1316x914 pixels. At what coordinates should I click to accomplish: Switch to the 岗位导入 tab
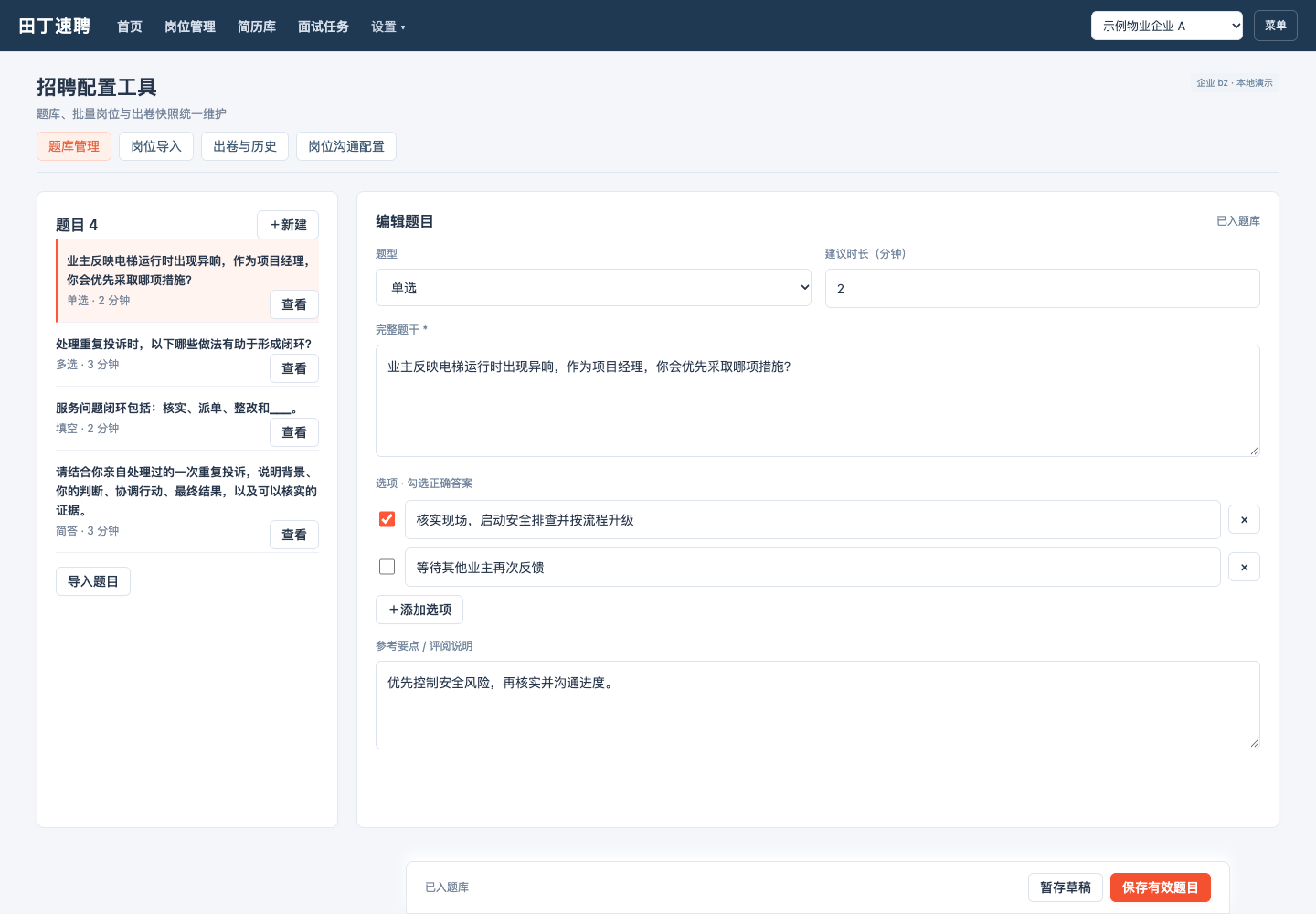(156, 146)
